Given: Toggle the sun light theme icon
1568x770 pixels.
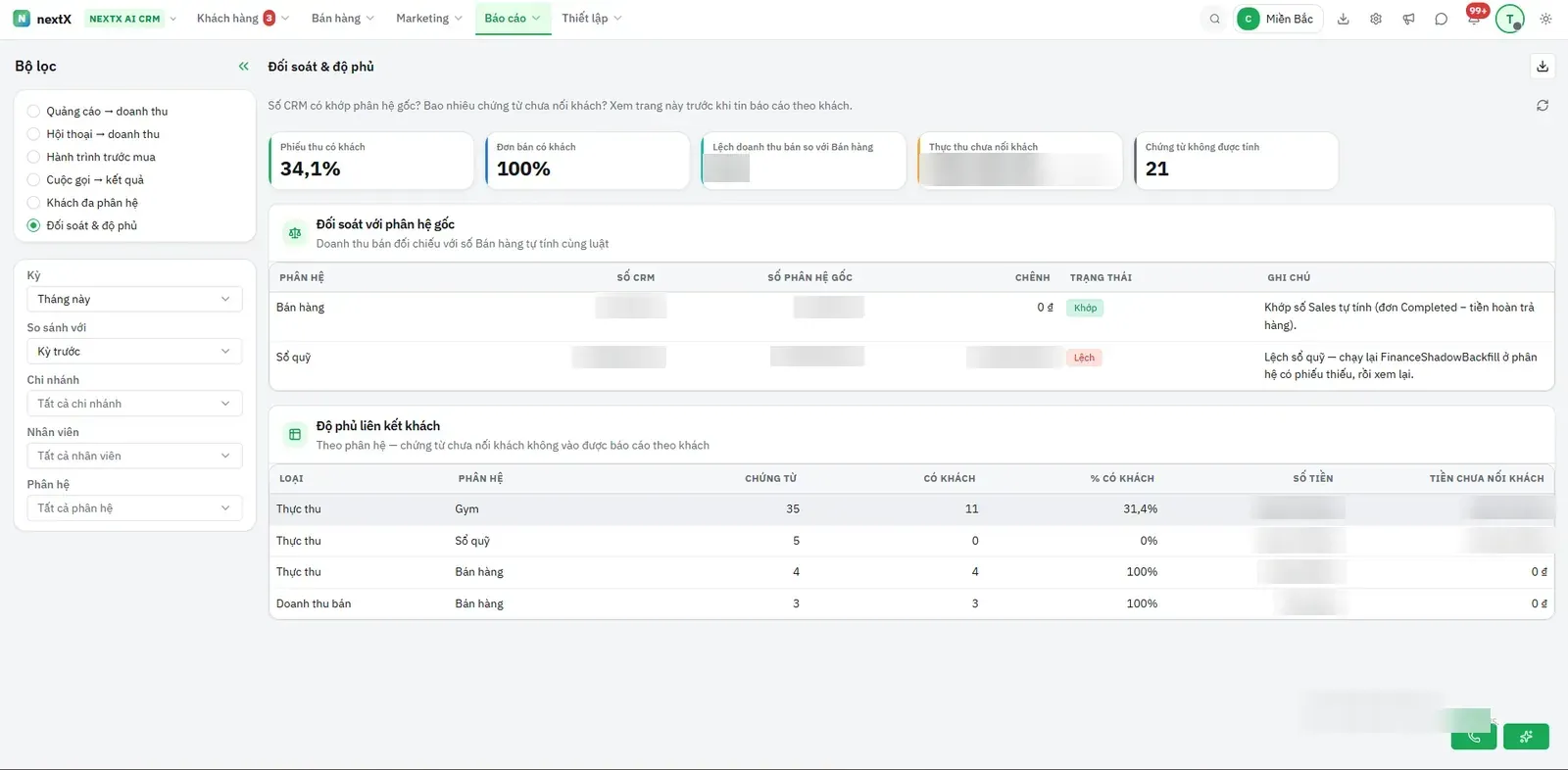Looking at the screenshot, I should 1545,19.
